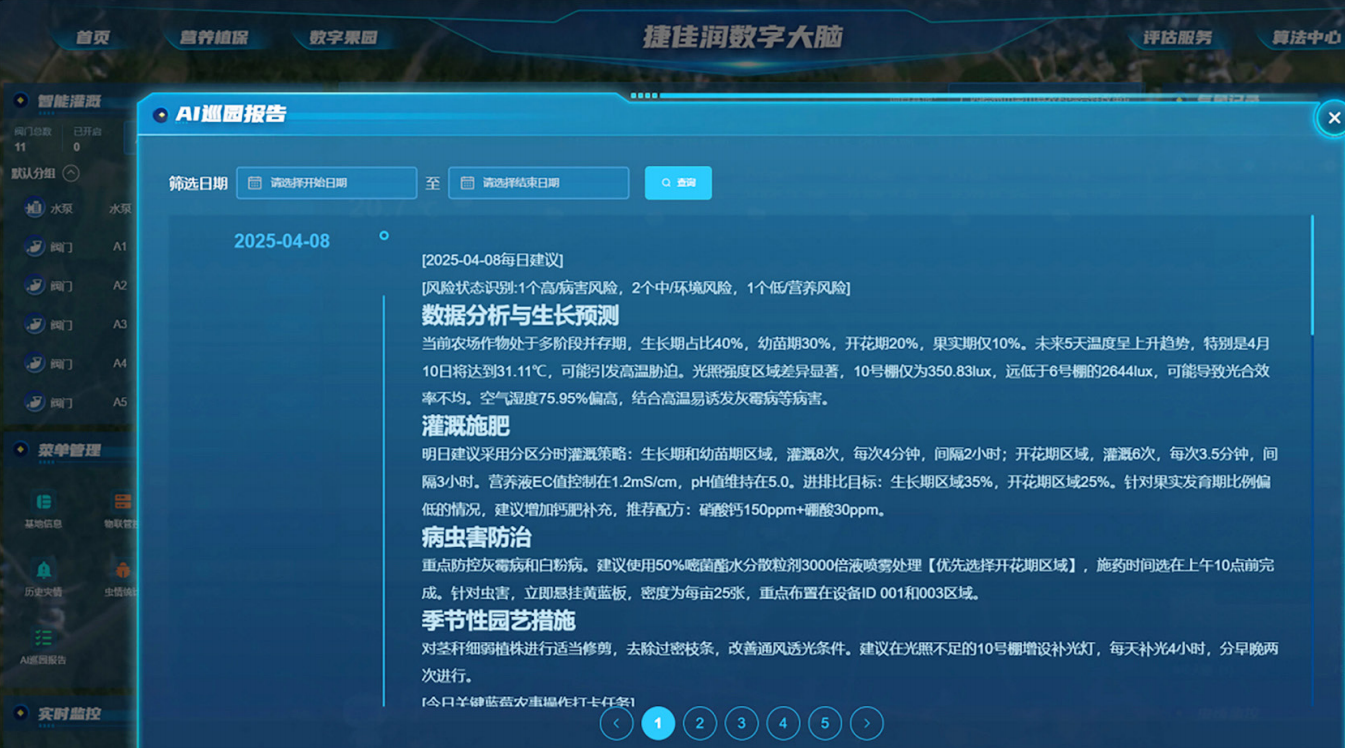Collapse the 默认分组 group chevron

click(71, 173)
